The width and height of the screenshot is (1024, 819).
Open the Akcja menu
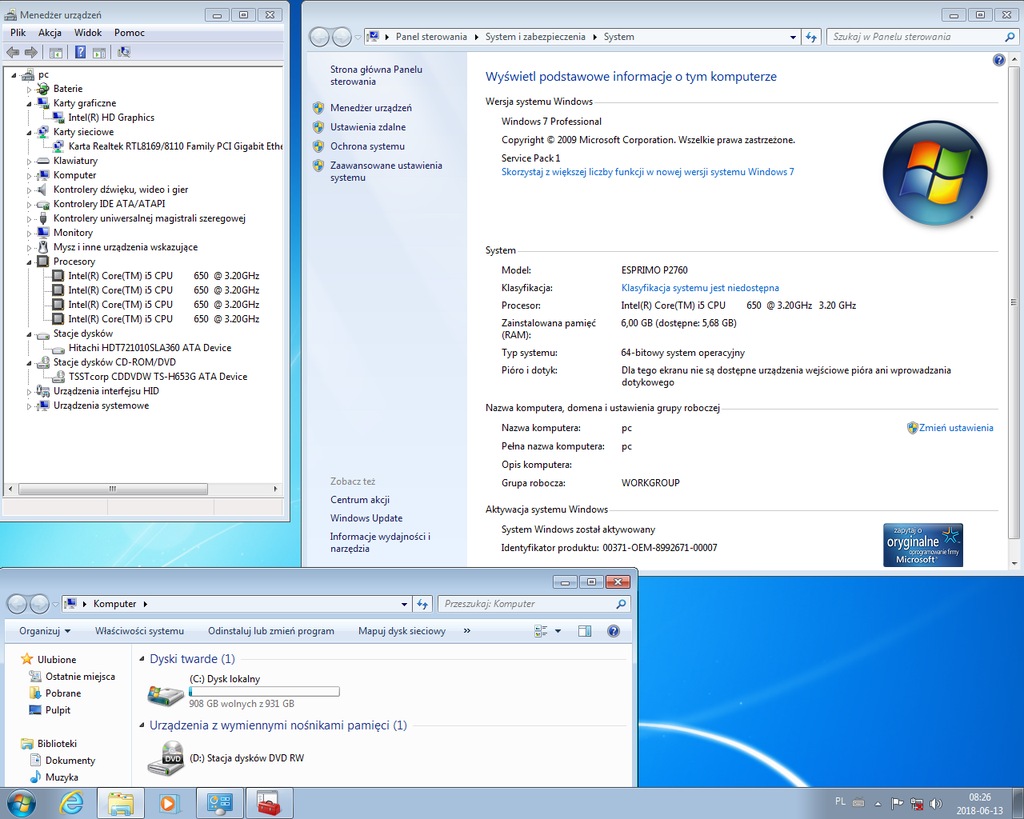tap(50, 33)
